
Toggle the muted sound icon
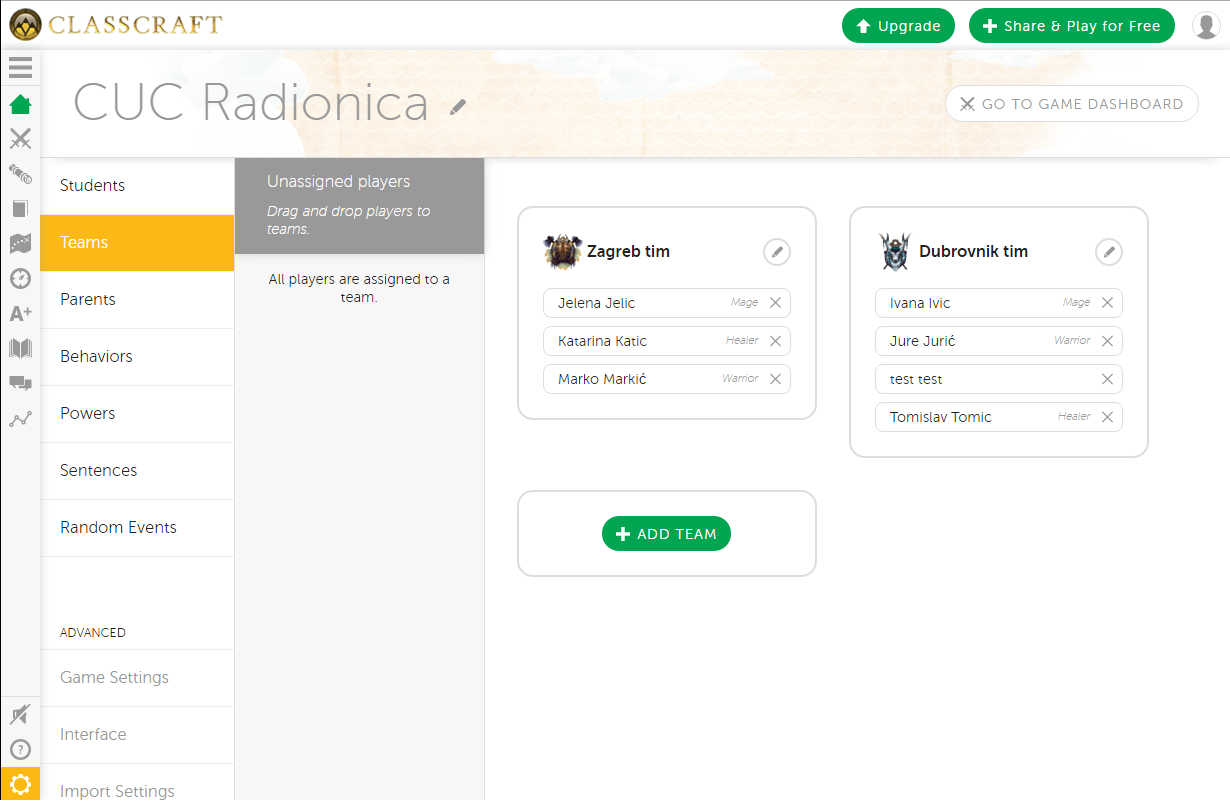(20, 715)
